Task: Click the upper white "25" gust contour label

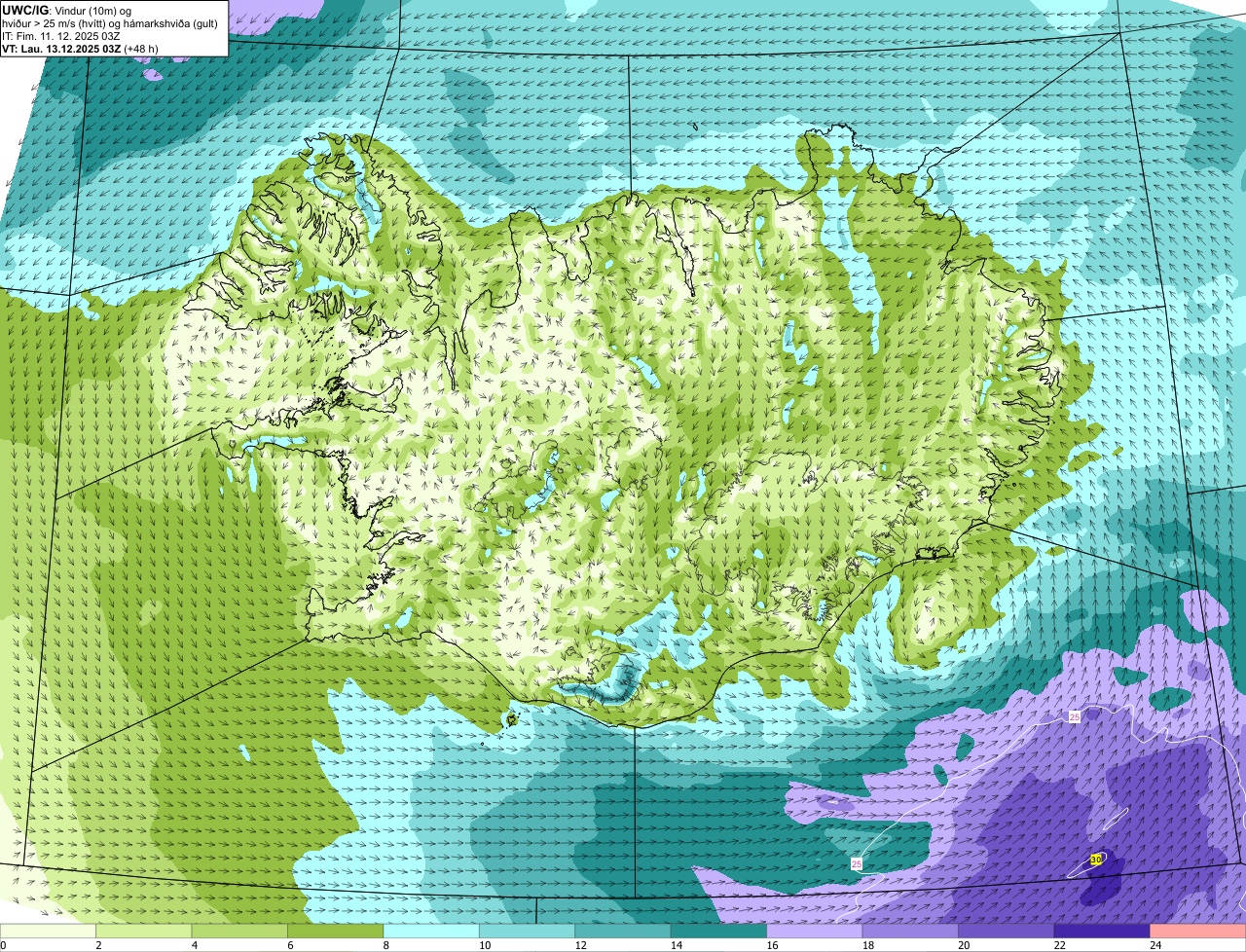Action: click(x=1075, y=716)
